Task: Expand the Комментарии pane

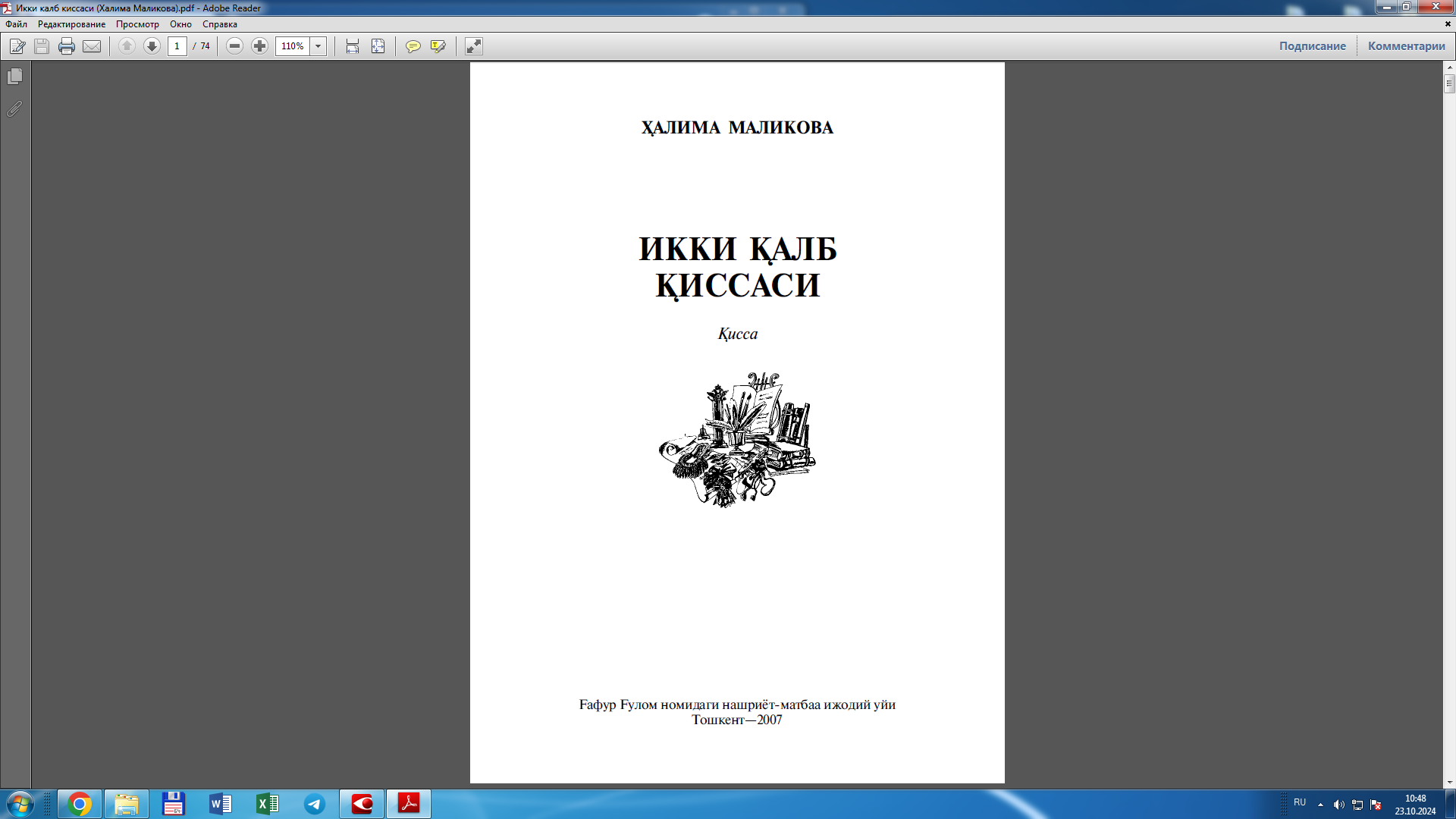Action: (x=1406, y=46)
